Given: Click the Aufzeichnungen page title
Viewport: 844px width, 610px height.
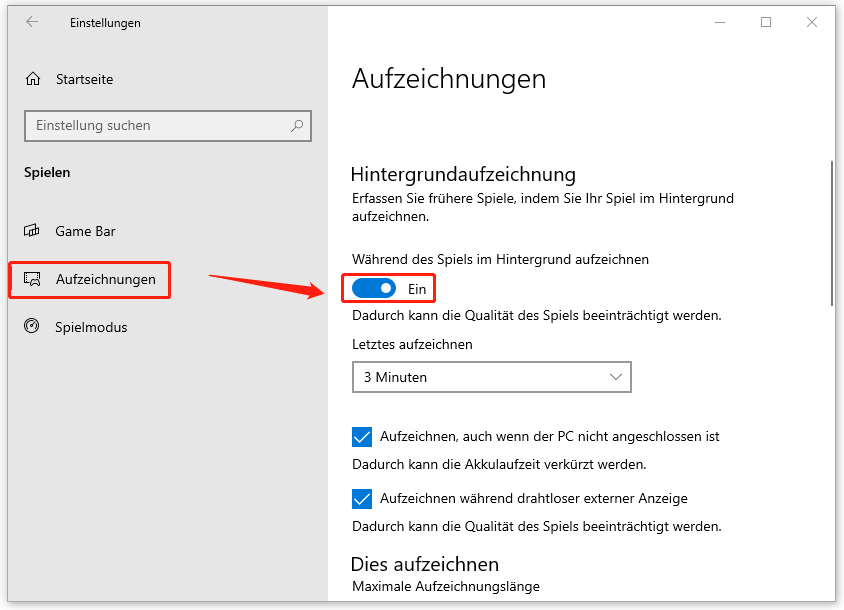Looking at the screenshot, I should [x=449, y=79].
